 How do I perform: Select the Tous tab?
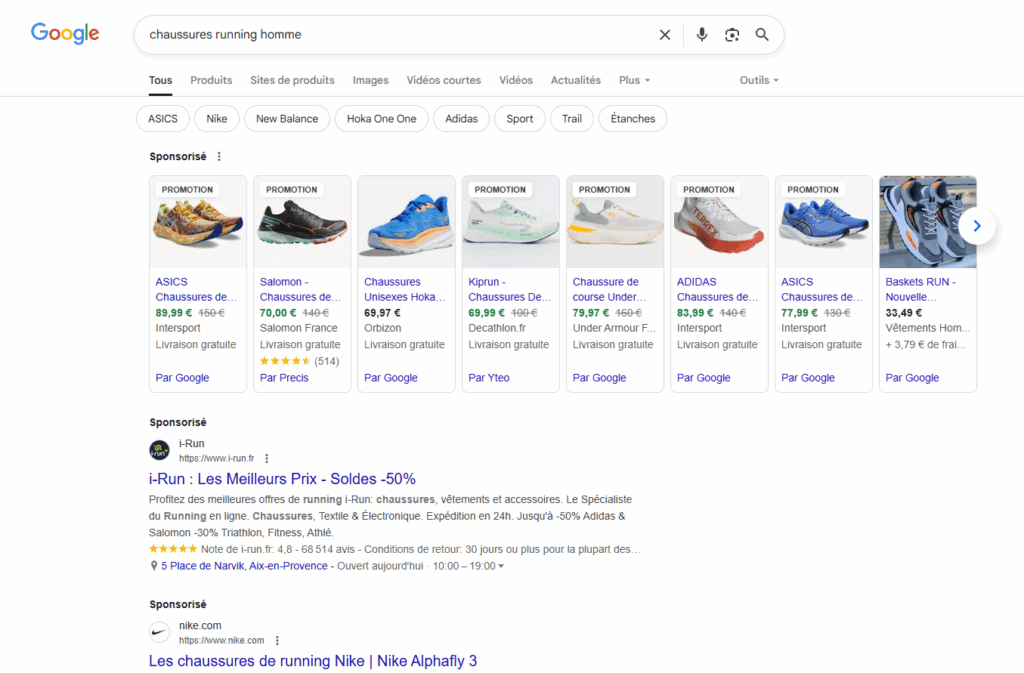160,80
